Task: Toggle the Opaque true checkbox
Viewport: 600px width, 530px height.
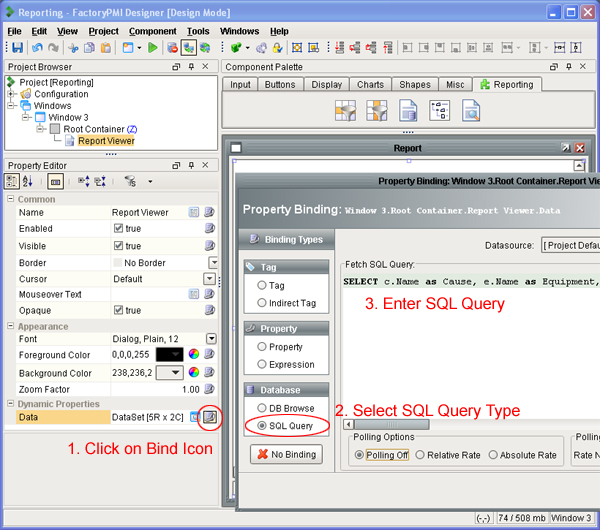Action: [118, 310]
